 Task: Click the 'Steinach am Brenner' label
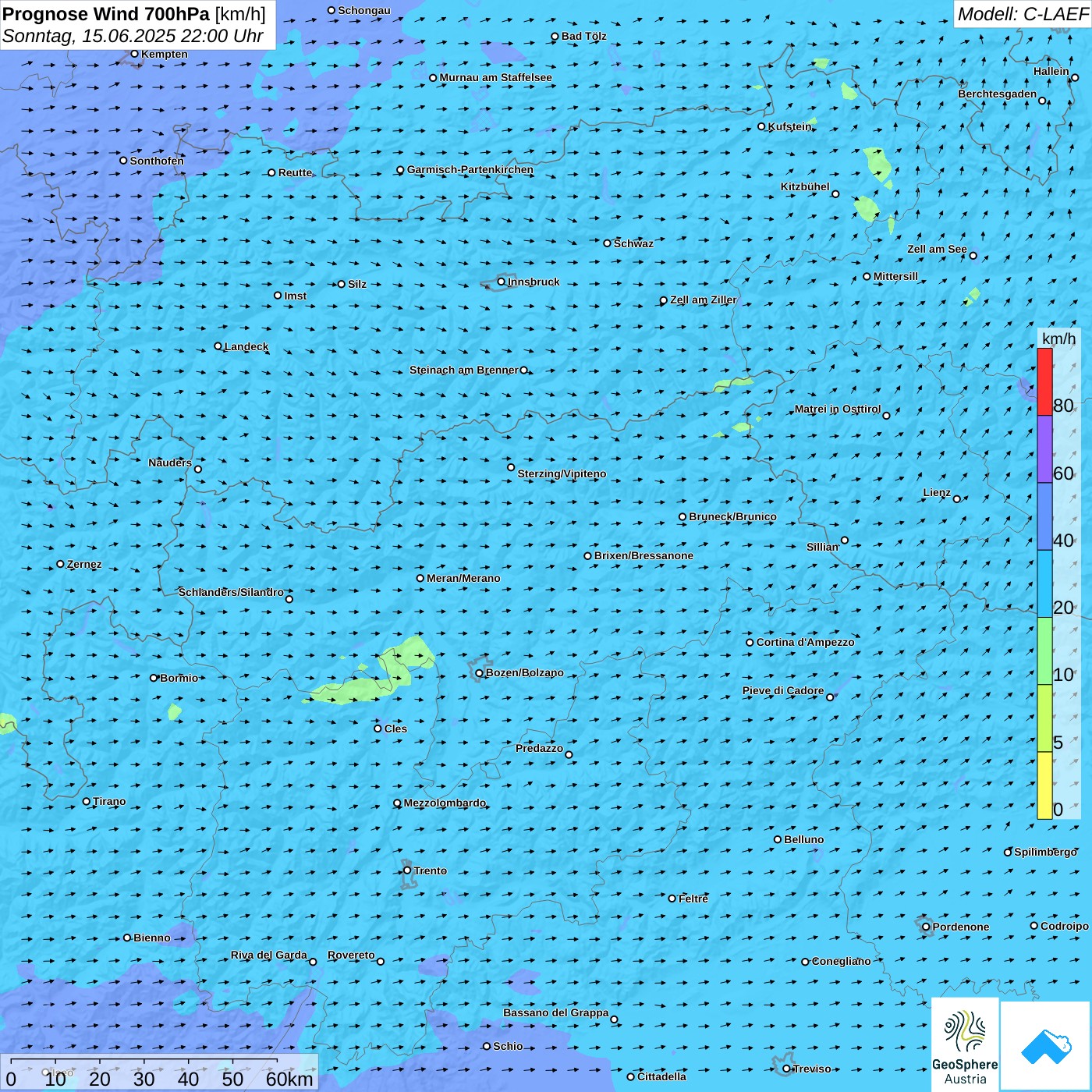pyautogui.click(x=464, y=370)
